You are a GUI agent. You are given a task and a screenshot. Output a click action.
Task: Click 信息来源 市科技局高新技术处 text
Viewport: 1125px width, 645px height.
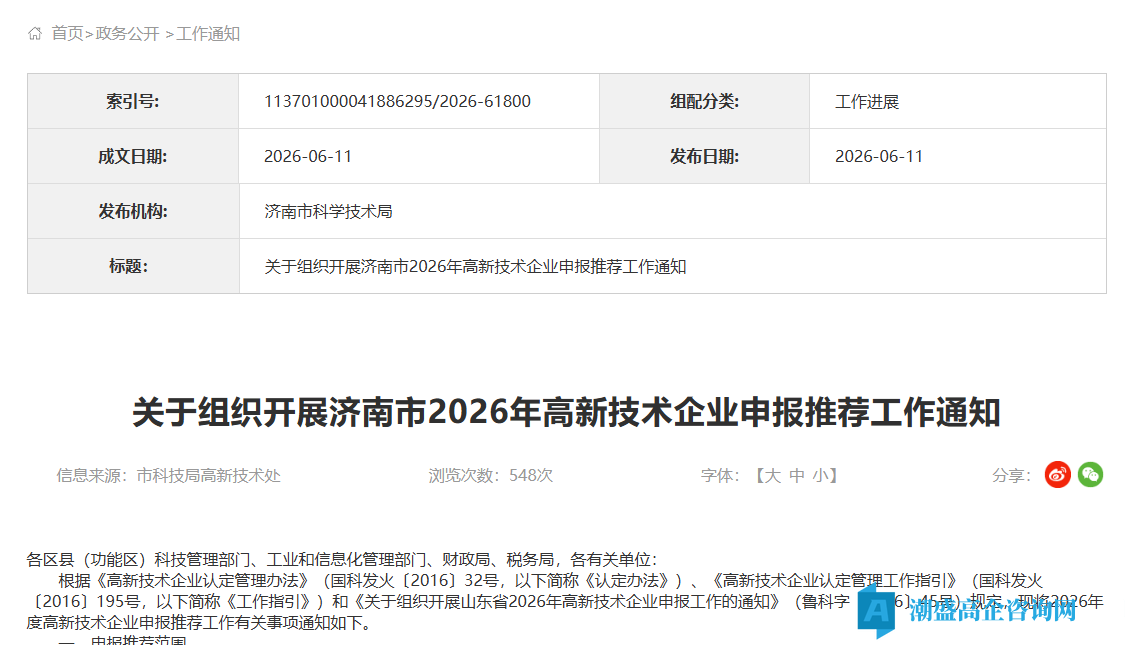169,476
